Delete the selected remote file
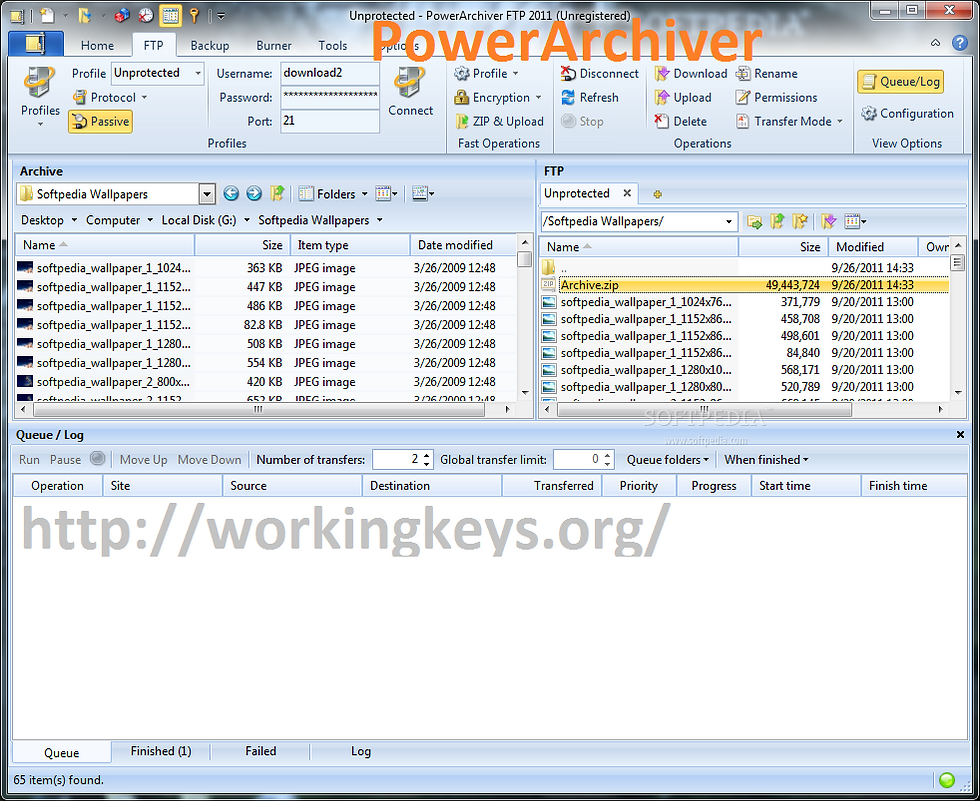Screen dimensions: 980x801 click(681, 121)
